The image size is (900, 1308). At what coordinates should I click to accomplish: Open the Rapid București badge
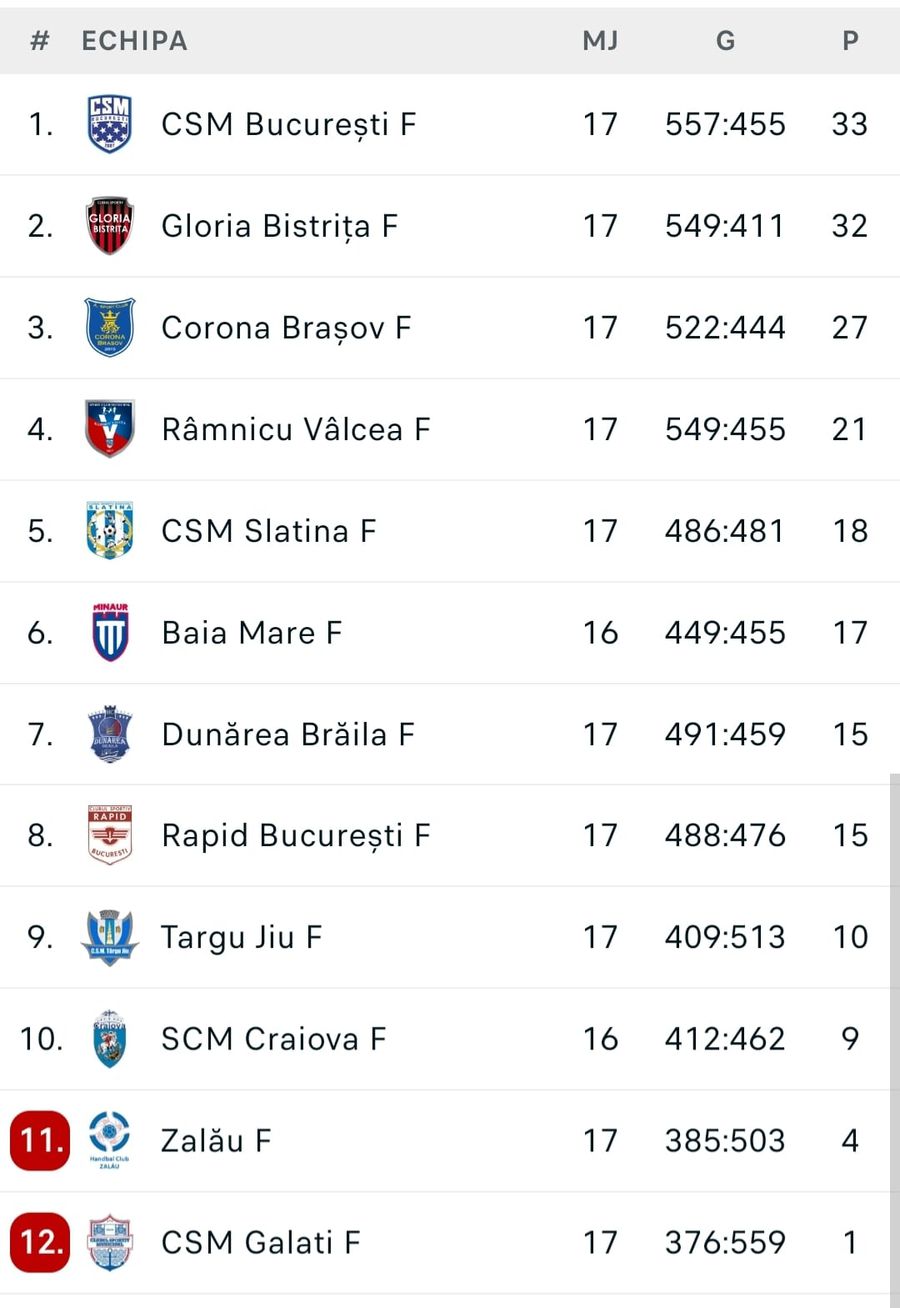110,836
